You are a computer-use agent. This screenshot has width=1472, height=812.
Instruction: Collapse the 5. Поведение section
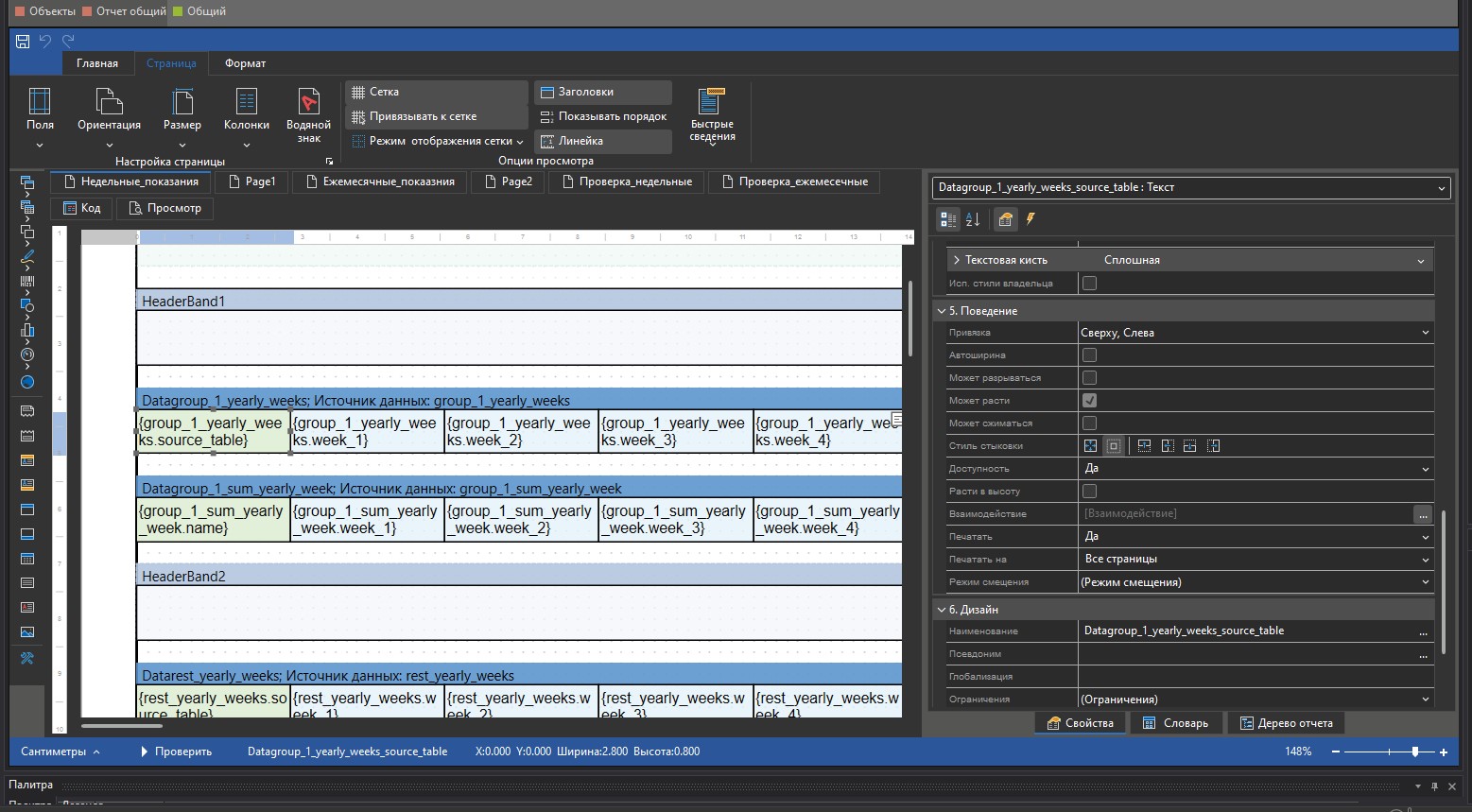[x=942, y=311]
